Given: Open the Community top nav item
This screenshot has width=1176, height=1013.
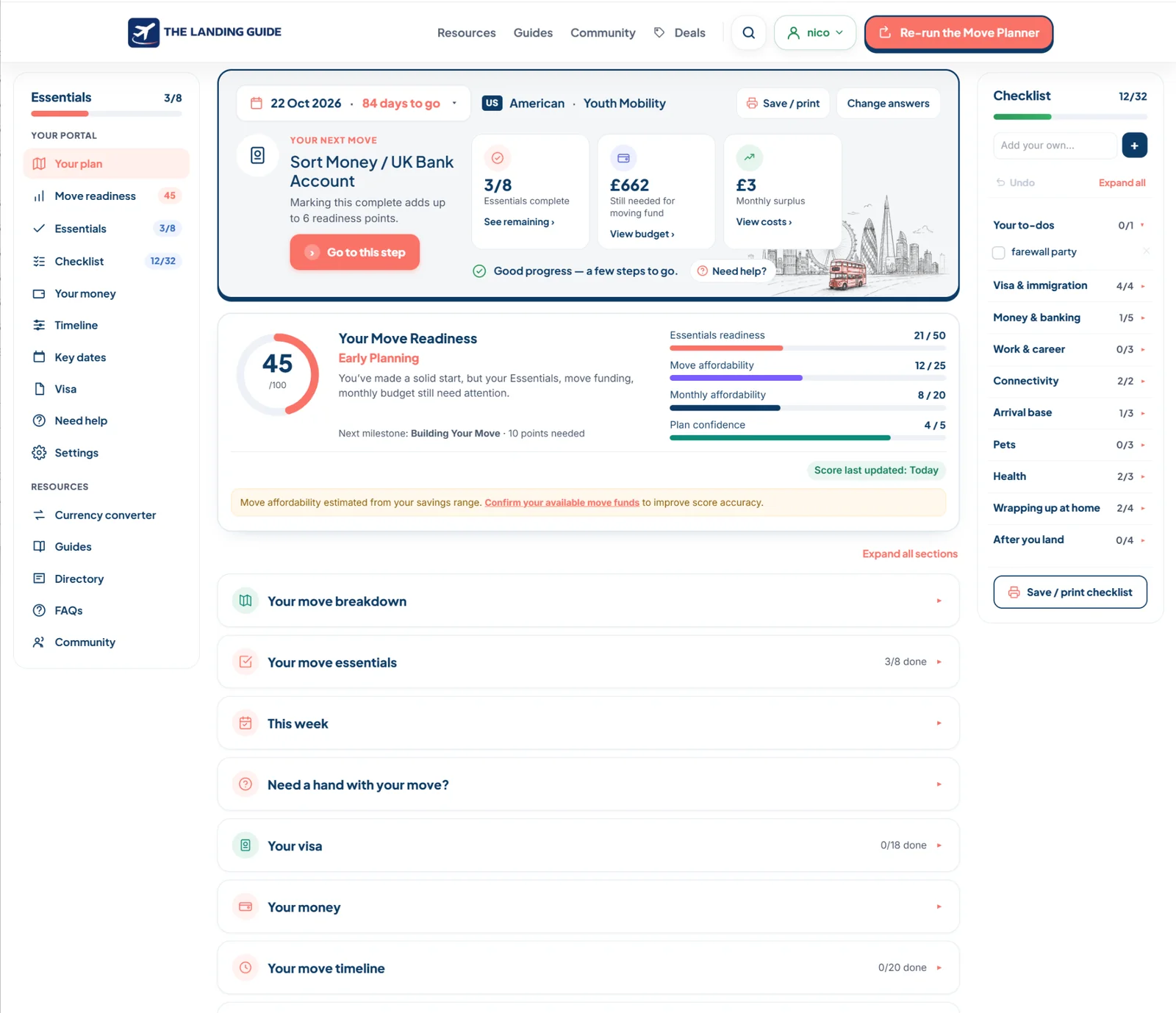Looking at the screenshot, I should [603, 33].
